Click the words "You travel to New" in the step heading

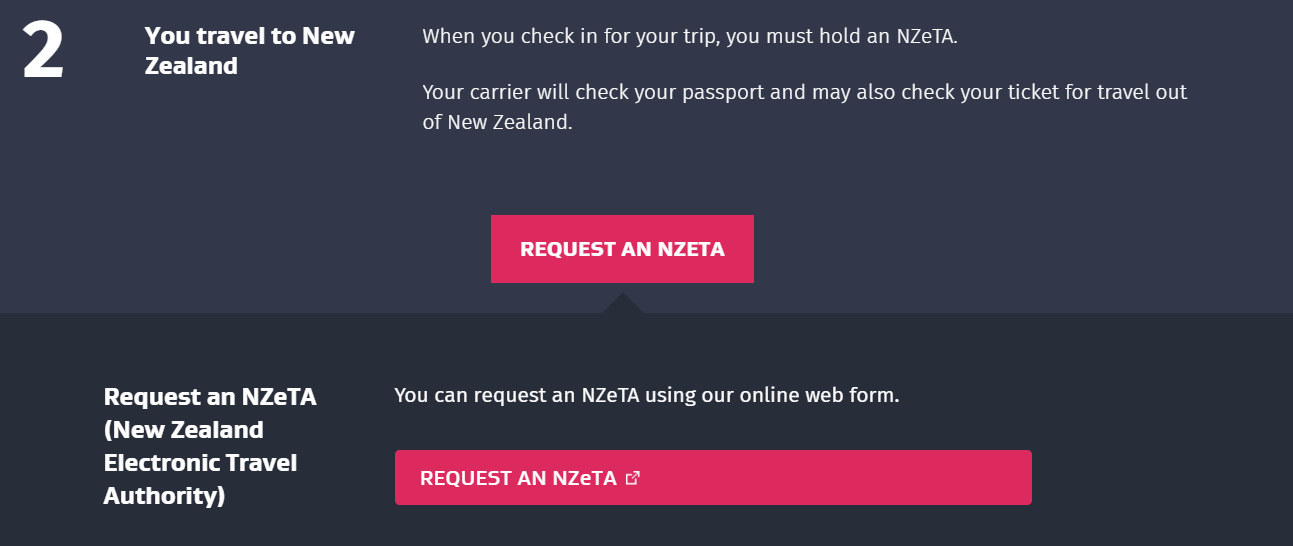[x=249, y=36]
